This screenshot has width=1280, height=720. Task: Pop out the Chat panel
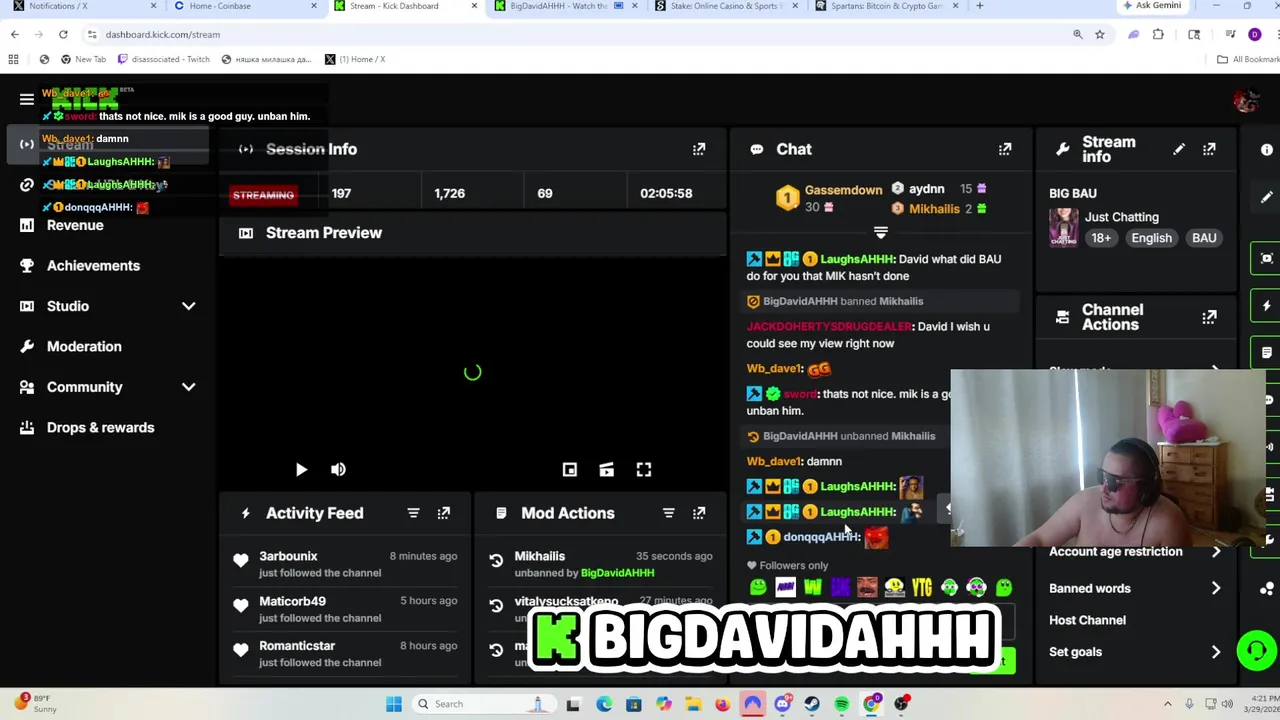click(1005, 149)
